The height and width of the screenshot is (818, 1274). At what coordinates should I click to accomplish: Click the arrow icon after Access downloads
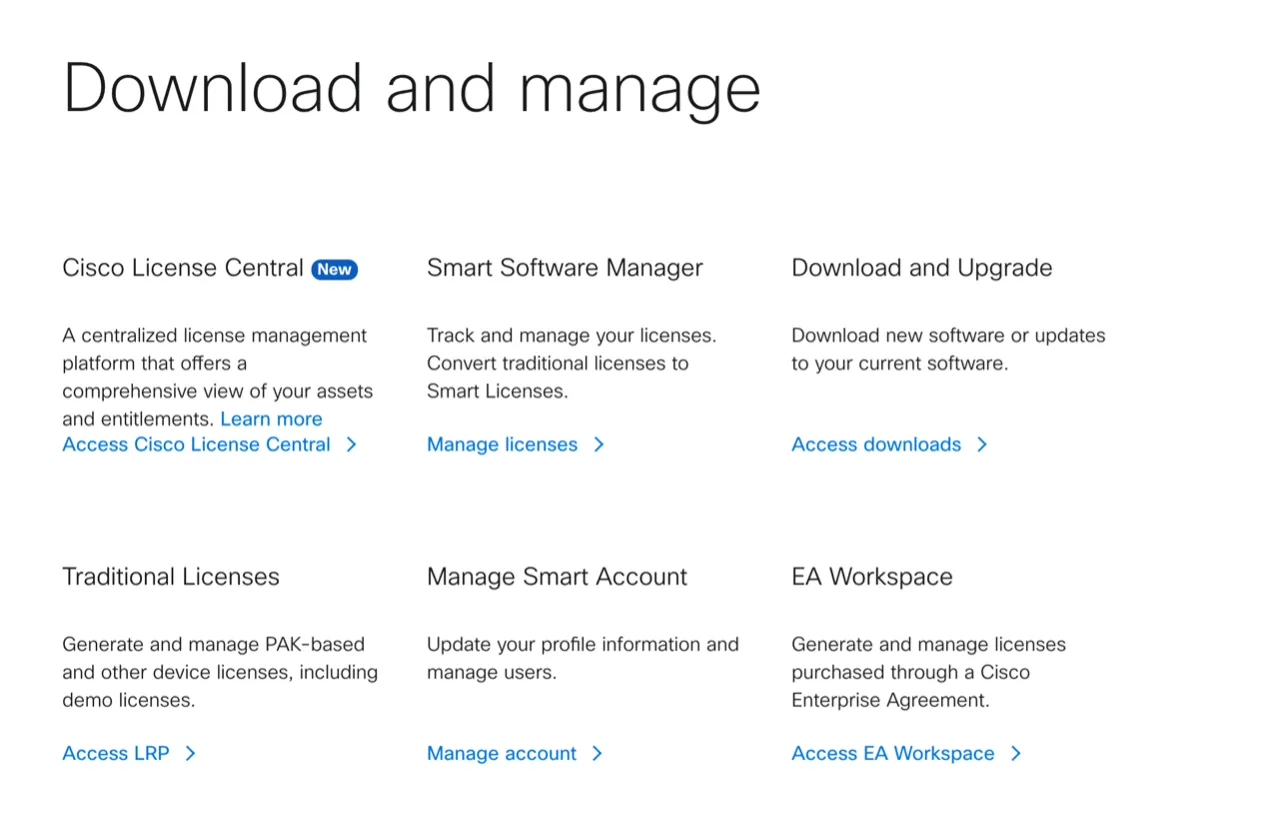pyautogui.click(x=982, y=445)
